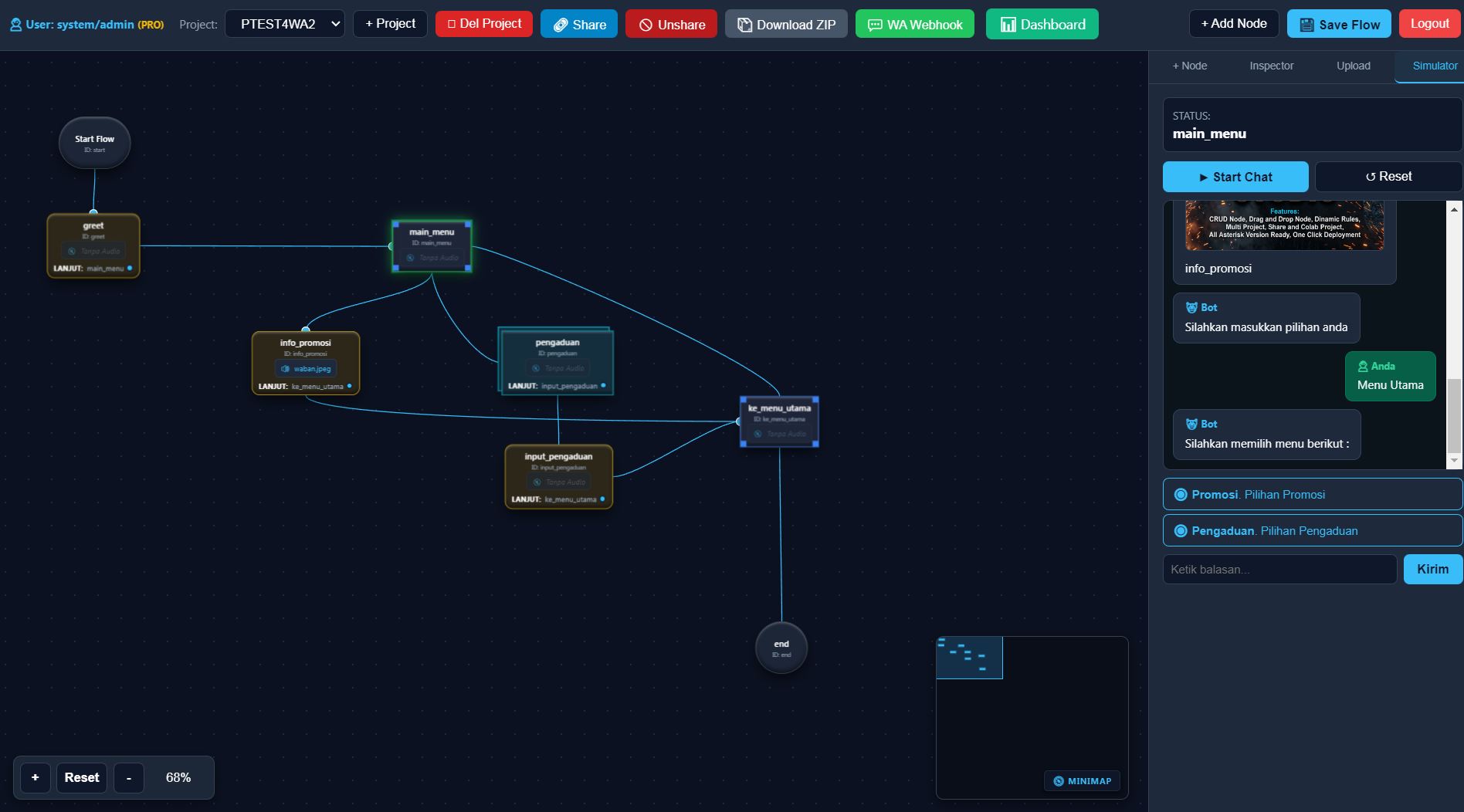Select the greet node on canvas
The image size is (1464, 812).
click(93, 246)
